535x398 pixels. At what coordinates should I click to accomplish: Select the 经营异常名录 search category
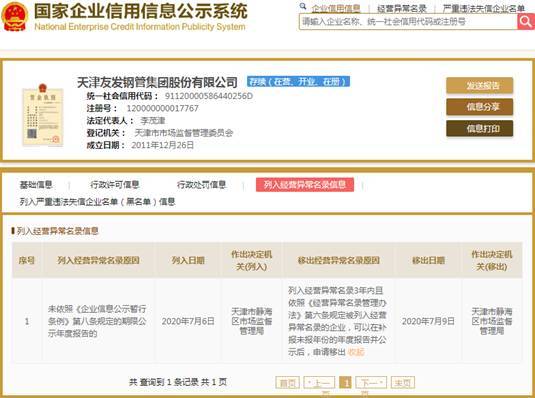click(402, 9)
